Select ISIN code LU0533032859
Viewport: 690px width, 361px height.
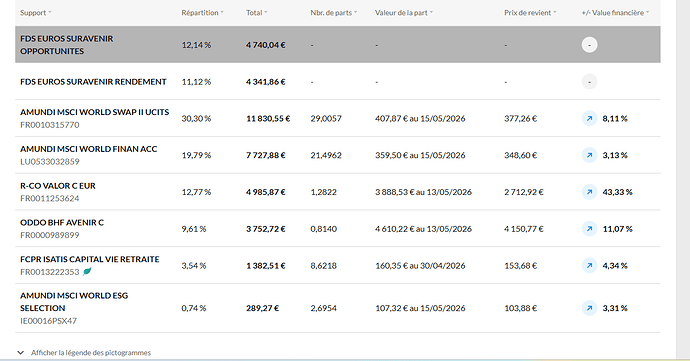pos(50,162)
